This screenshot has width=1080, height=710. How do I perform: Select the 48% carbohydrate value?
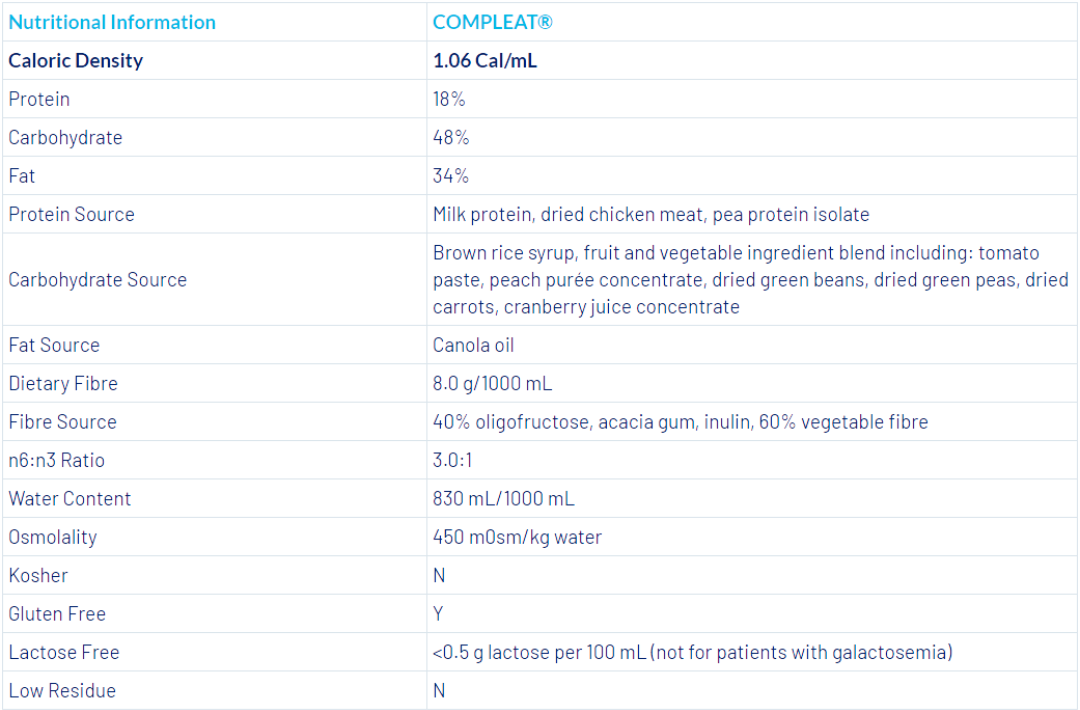click(x=451, y=137)
